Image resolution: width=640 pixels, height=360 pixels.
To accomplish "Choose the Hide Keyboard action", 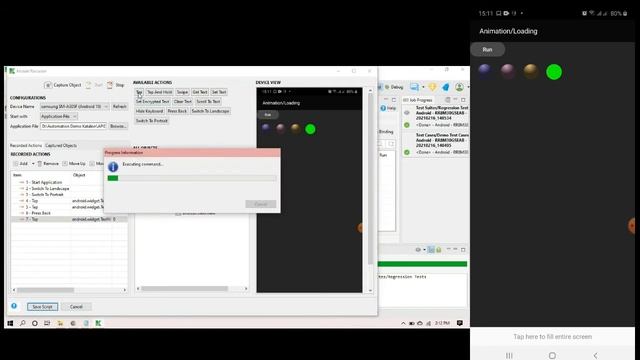I will (x=149, y=111).
